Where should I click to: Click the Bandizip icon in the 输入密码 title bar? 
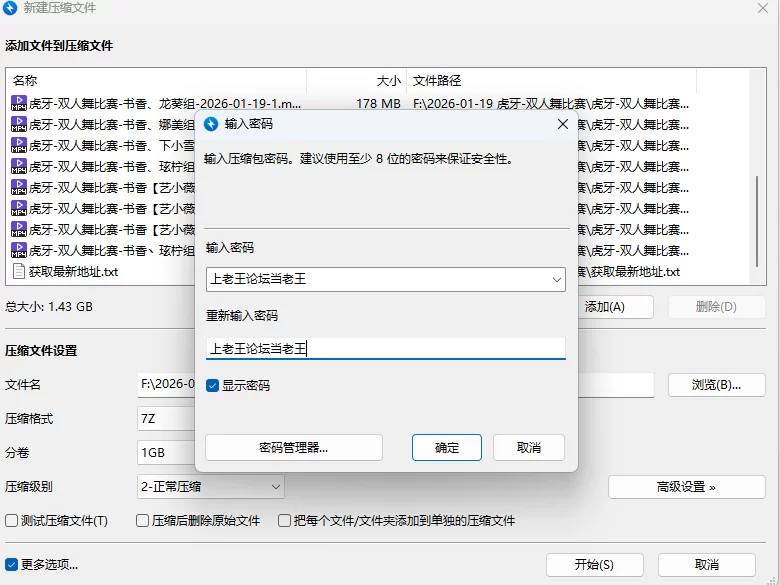[x=211, y=124]
